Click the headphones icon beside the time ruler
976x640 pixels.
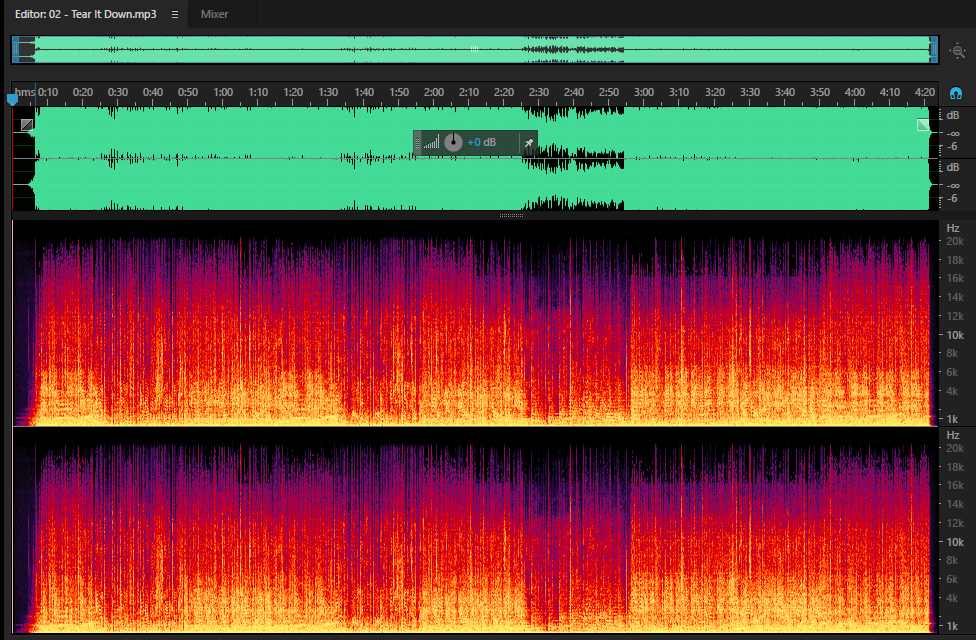coord(956,93)
